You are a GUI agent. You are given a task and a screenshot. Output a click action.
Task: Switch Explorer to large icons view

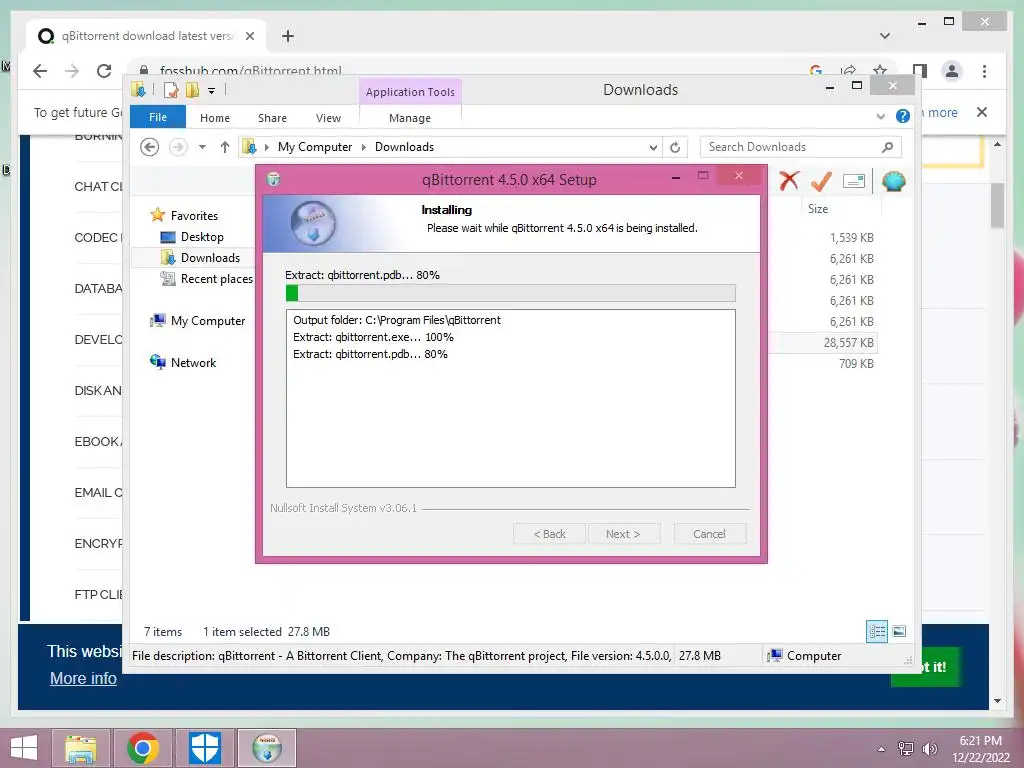pyautogui.click(x=899, y=631)
